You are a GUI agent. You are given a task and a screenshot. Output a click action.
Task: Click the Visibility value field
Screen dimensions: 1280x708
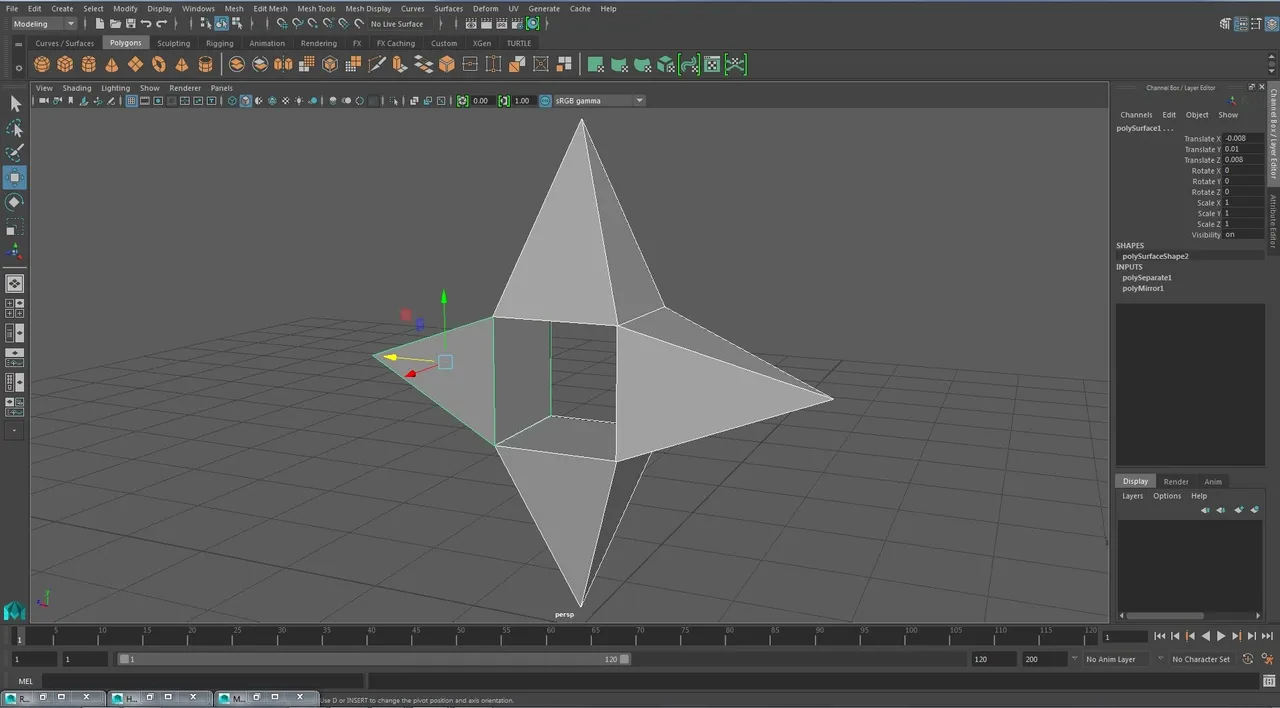(x=1243, y=235)
